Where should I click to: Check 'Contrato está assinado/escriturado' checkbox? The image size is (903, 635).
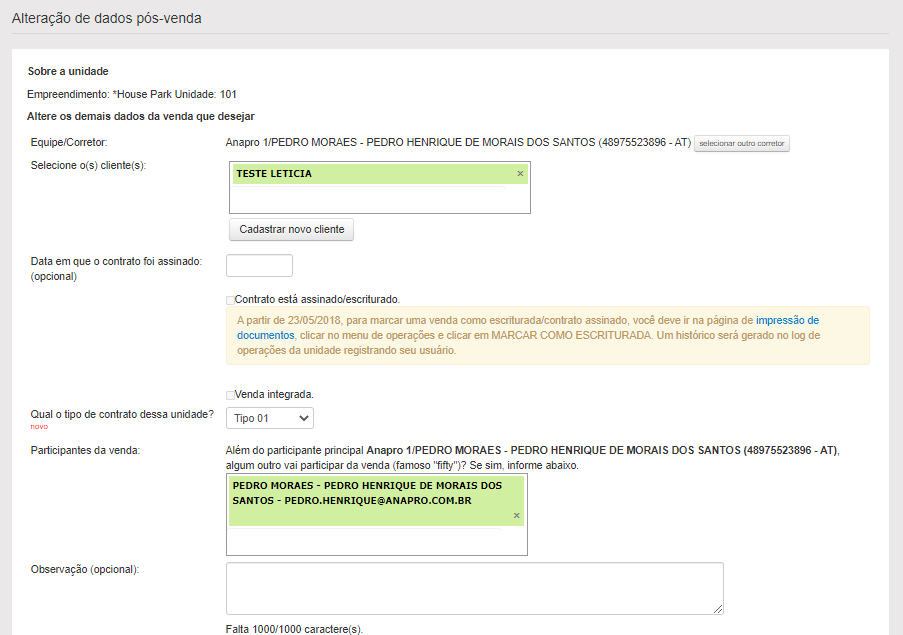point(231,299)
